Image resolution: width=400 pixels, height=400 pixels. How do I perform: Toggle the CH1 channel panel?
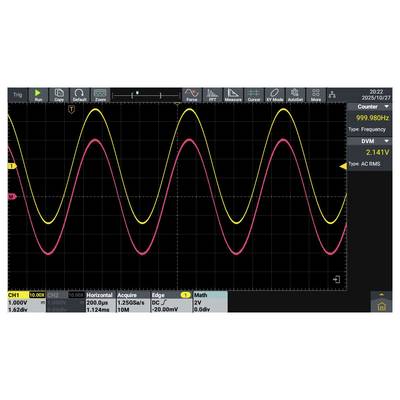point(26,302)
